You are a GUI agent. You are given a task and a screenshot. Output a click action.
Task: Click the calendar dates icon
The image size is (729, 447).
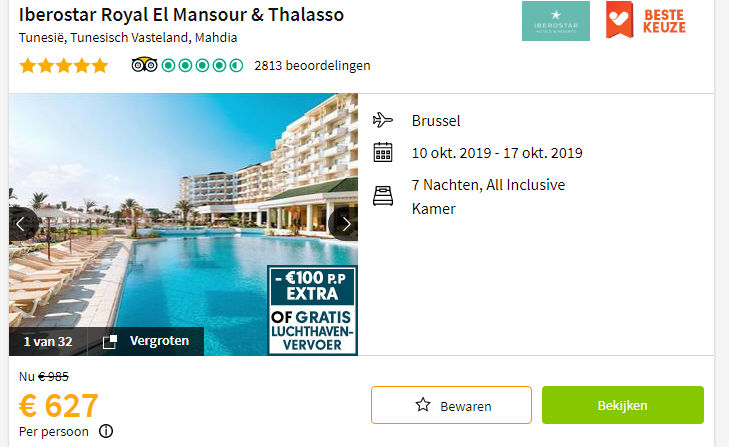pyautogui.click(x=383, y=152)
